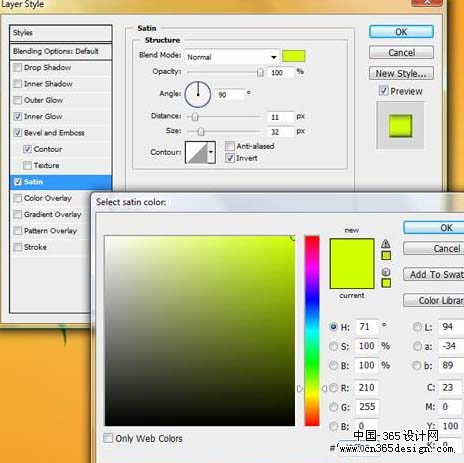Expand the contour picker arrow
This screenshot has width=464, height=463.
[x=211, y=152]
